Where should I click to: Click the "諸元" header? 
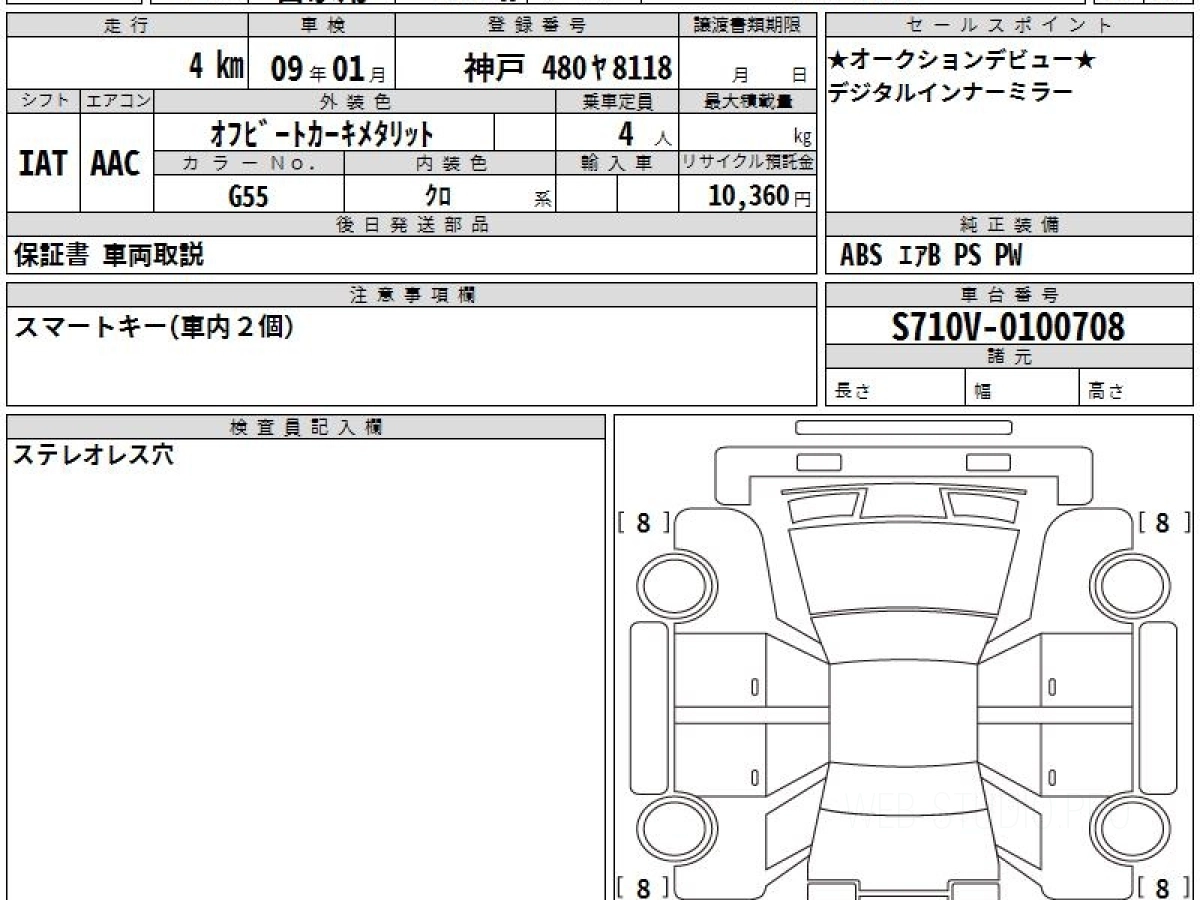coord(1009,357)
